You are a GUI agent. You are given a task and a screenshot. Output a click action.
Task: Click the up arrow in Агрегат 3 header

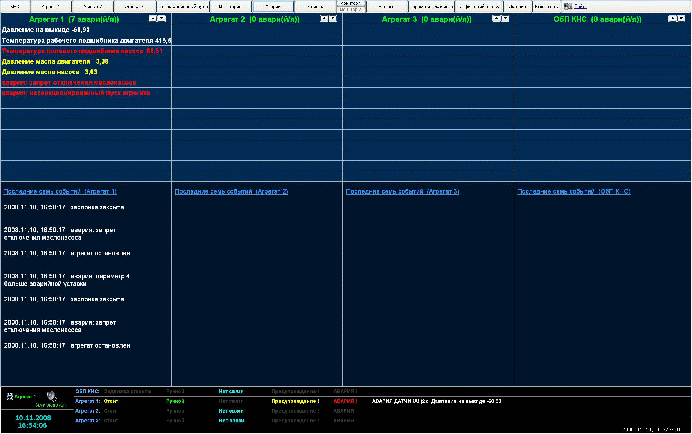pyautogui.click(x=496, y=19)
